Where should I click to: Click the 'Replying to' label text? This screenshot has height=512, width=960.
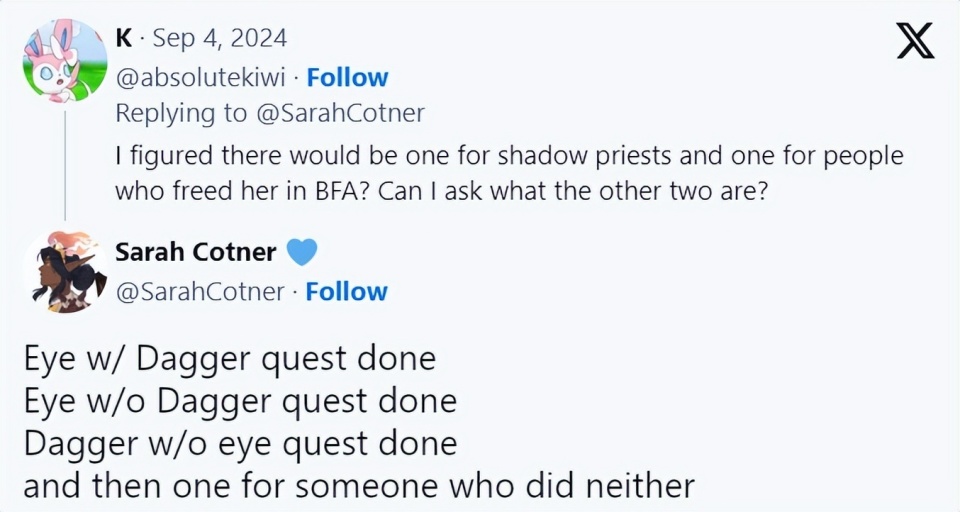click(x=181, y=113)
